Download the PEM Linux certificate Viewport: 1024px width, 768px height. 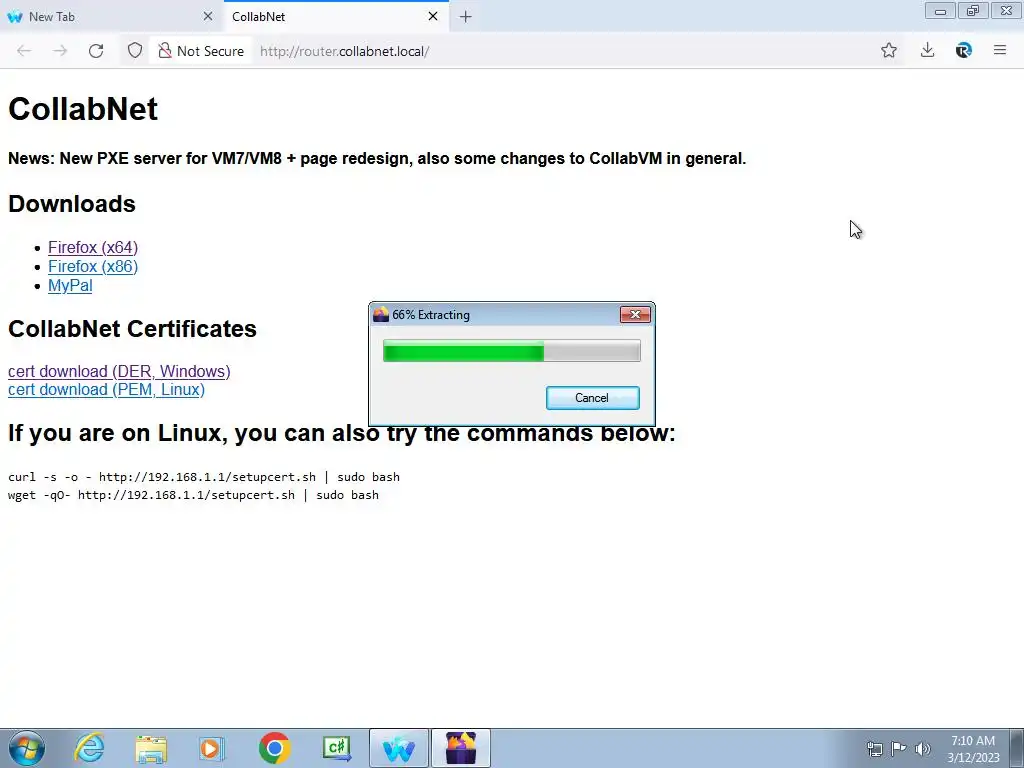click(106, 389)
